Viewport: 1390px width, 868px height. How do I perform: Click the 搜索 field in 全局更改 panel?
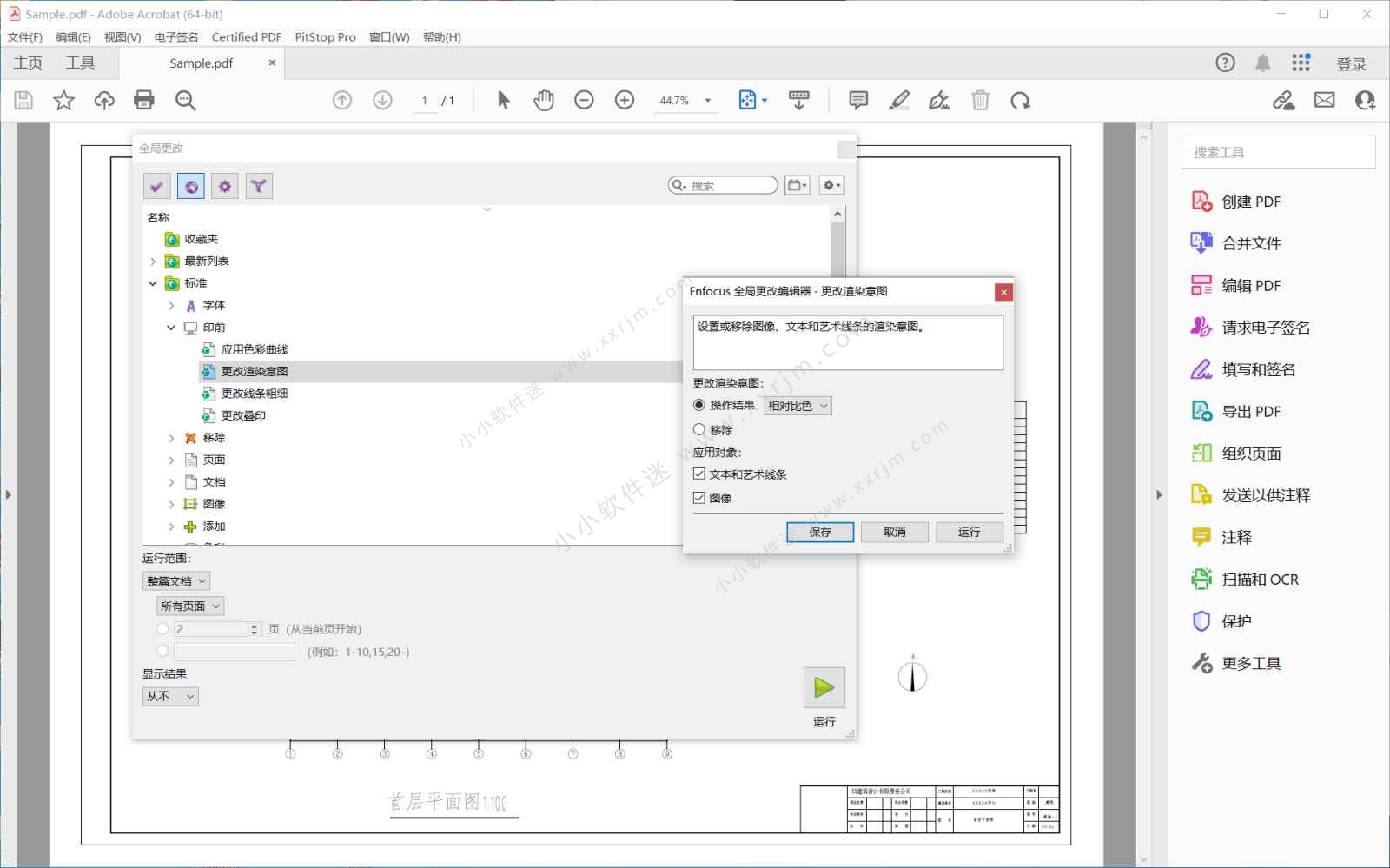pyautogui.click(x=723, y=185)
